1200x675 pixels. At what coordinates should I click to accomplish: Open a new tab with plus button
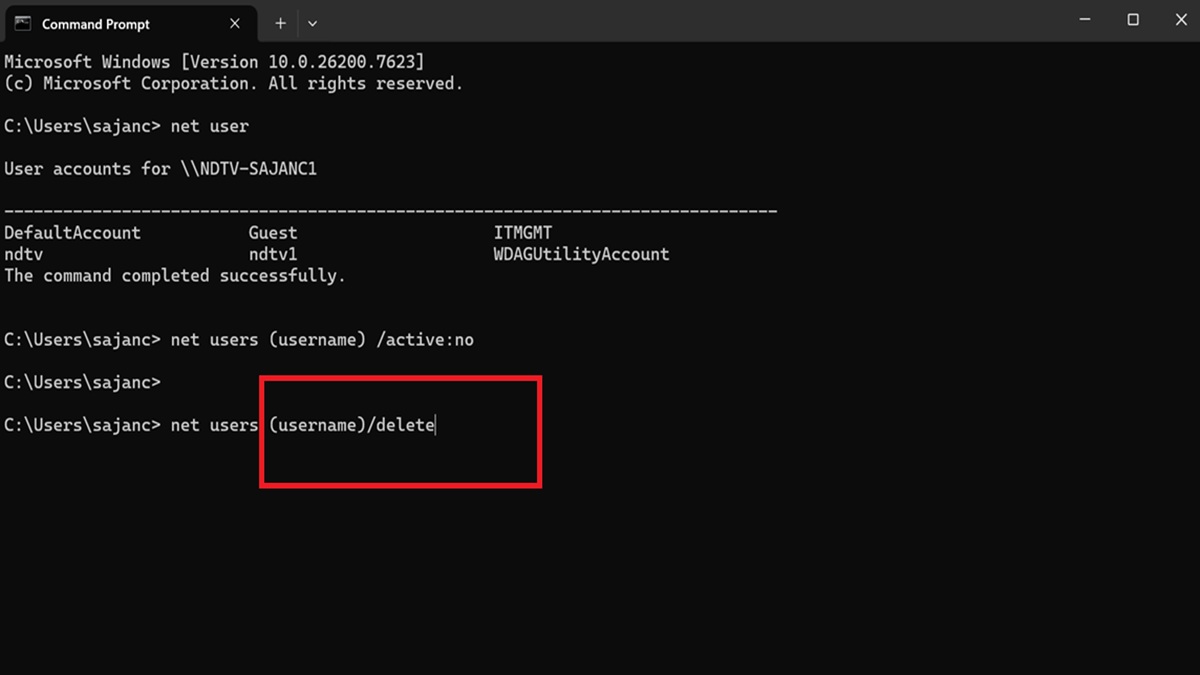coord(281,23)
